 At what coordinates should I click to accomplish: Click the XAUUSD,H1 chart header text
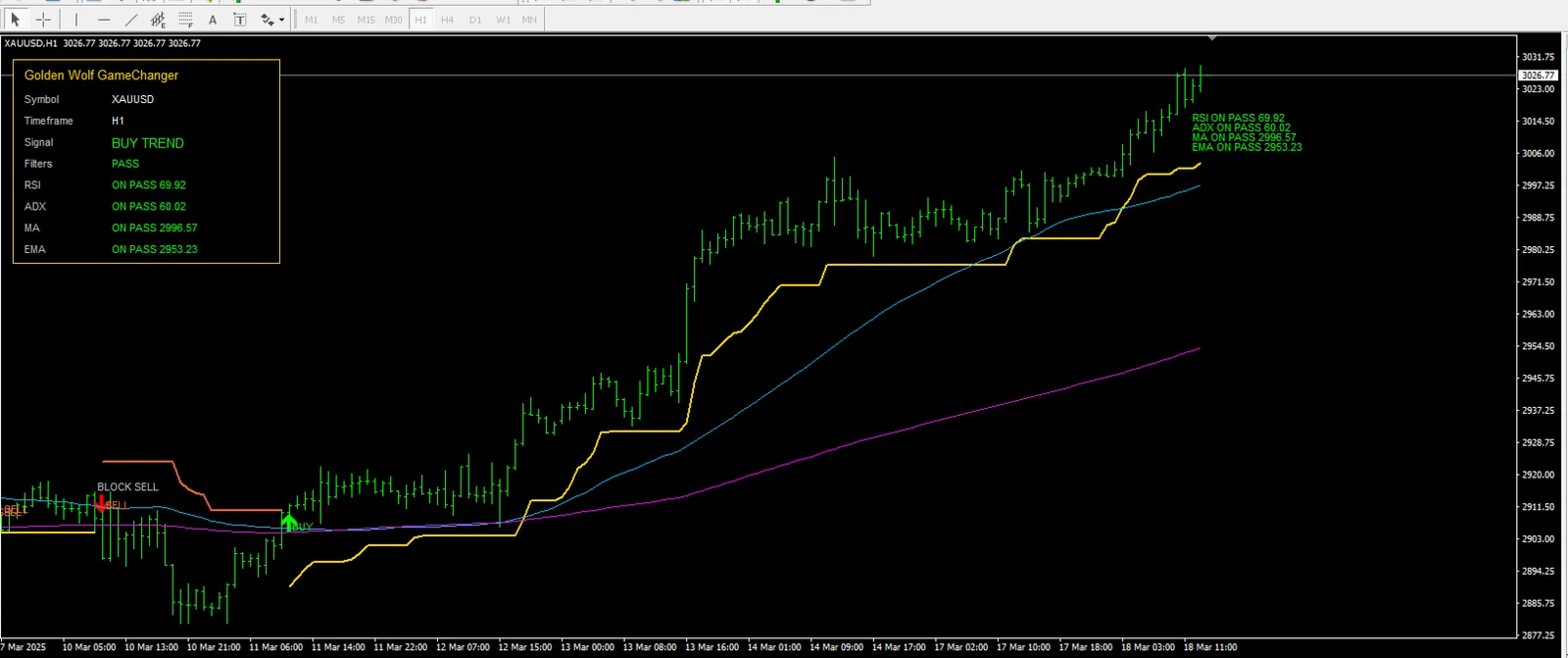(30, 43)
